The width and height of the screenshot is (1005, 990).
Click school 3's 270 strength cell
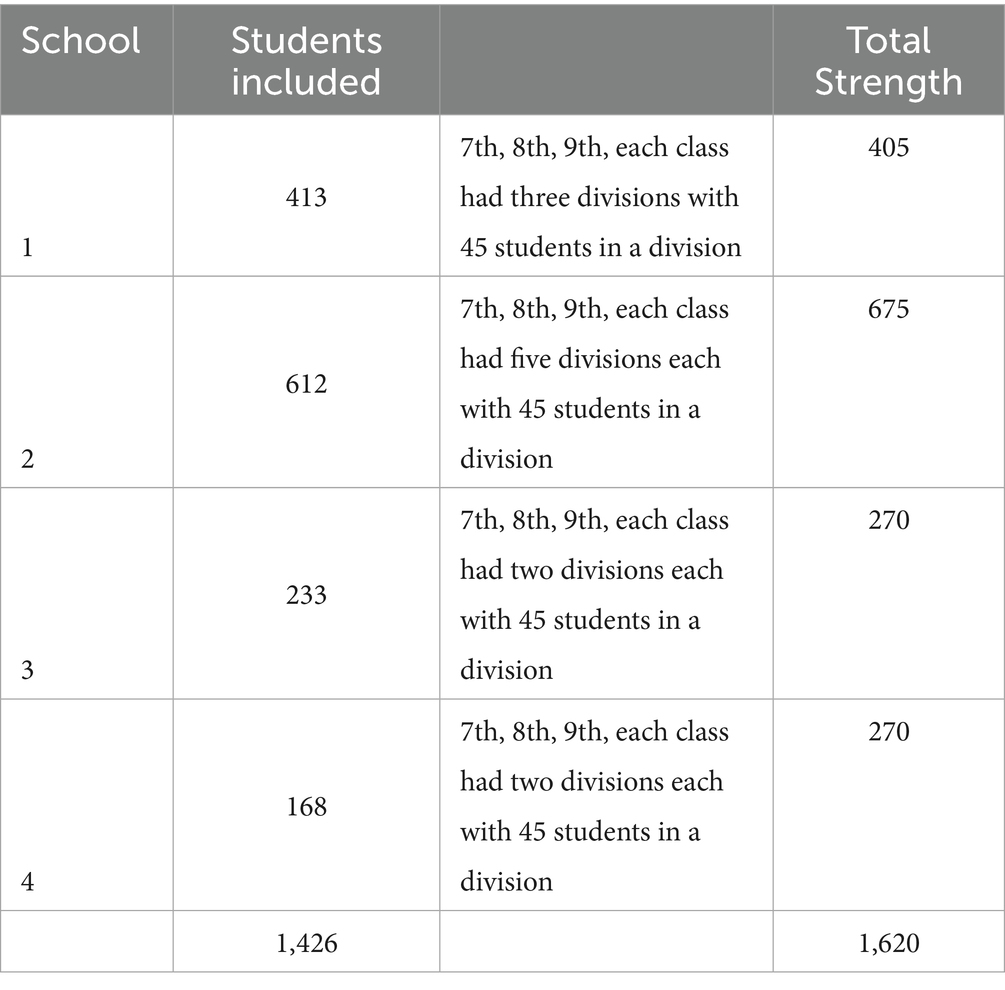(x=888, y=520)
